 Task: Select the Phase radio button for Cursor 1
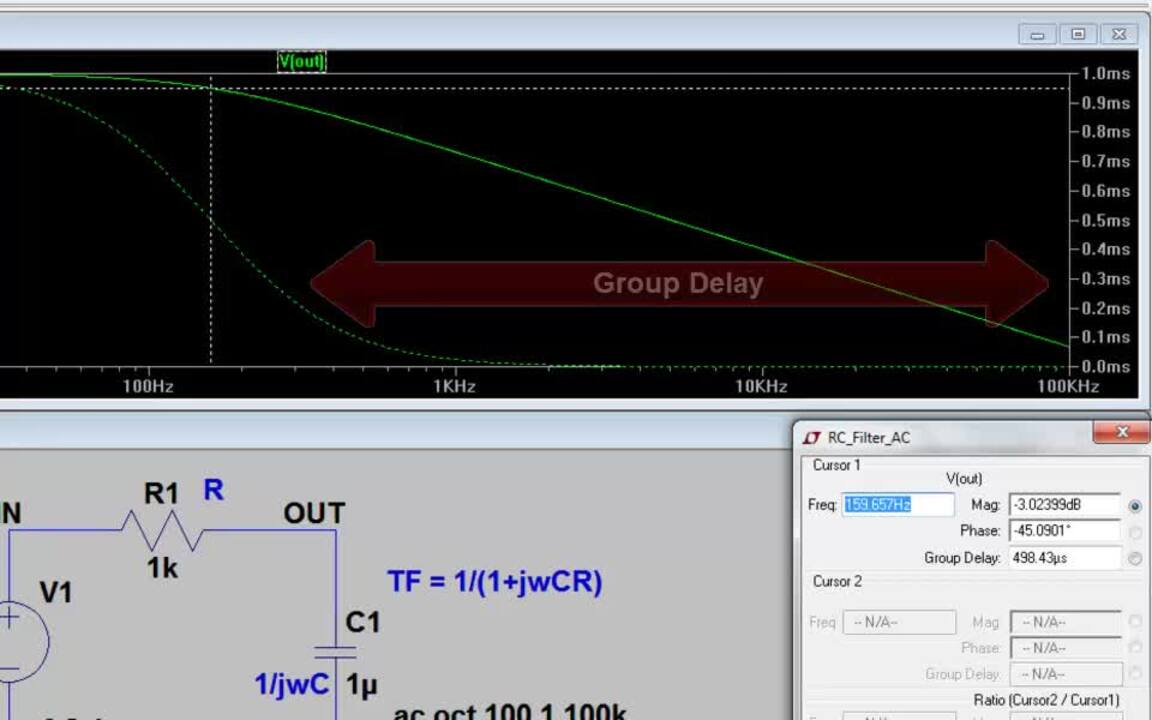1134,532
